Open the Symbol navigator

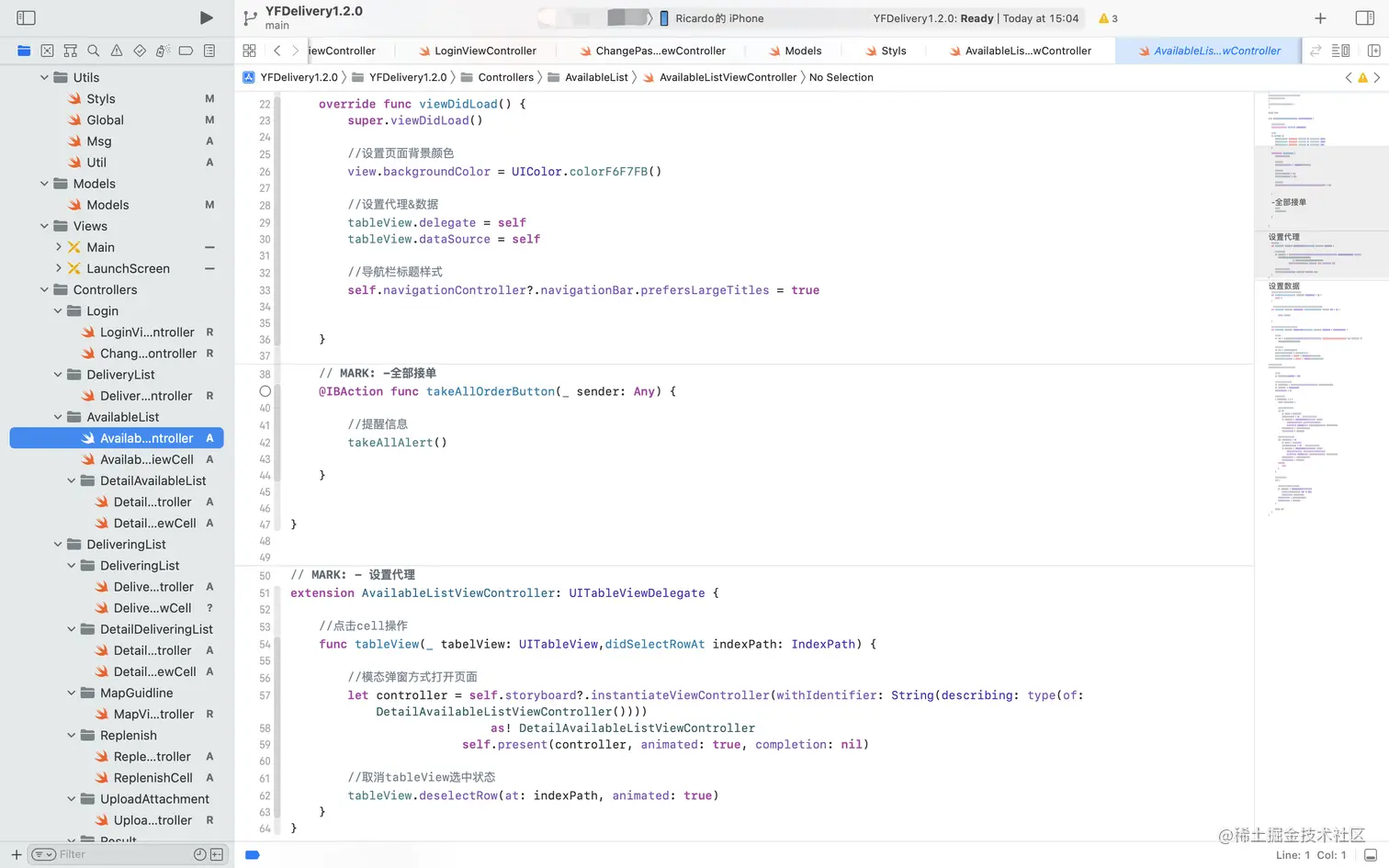pos(70,51)
